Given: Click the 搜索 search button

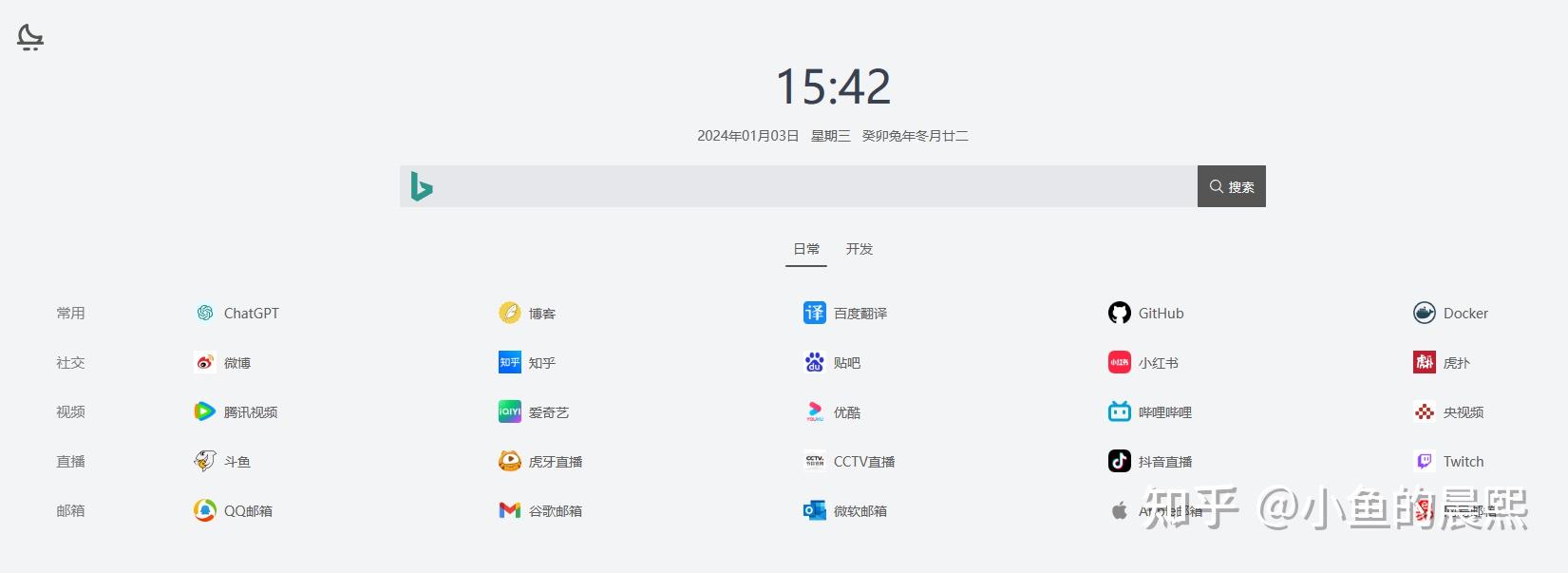Looking at the screenshot, I should click(1232, 186).
